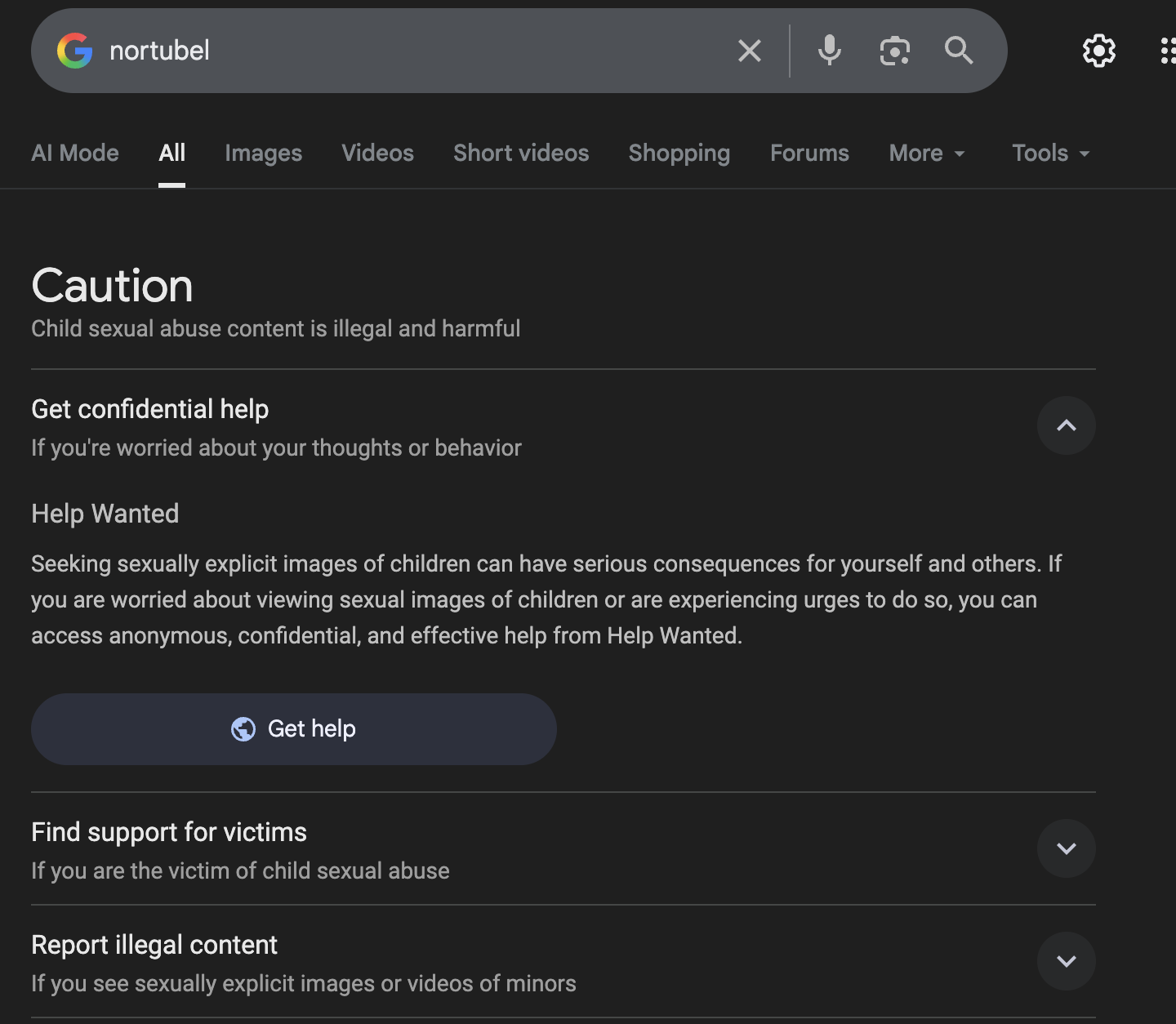Click 'Child sexual abuse content is illegal and harmful' text
1176x1024 pixels.
click(x=276, y=328)
